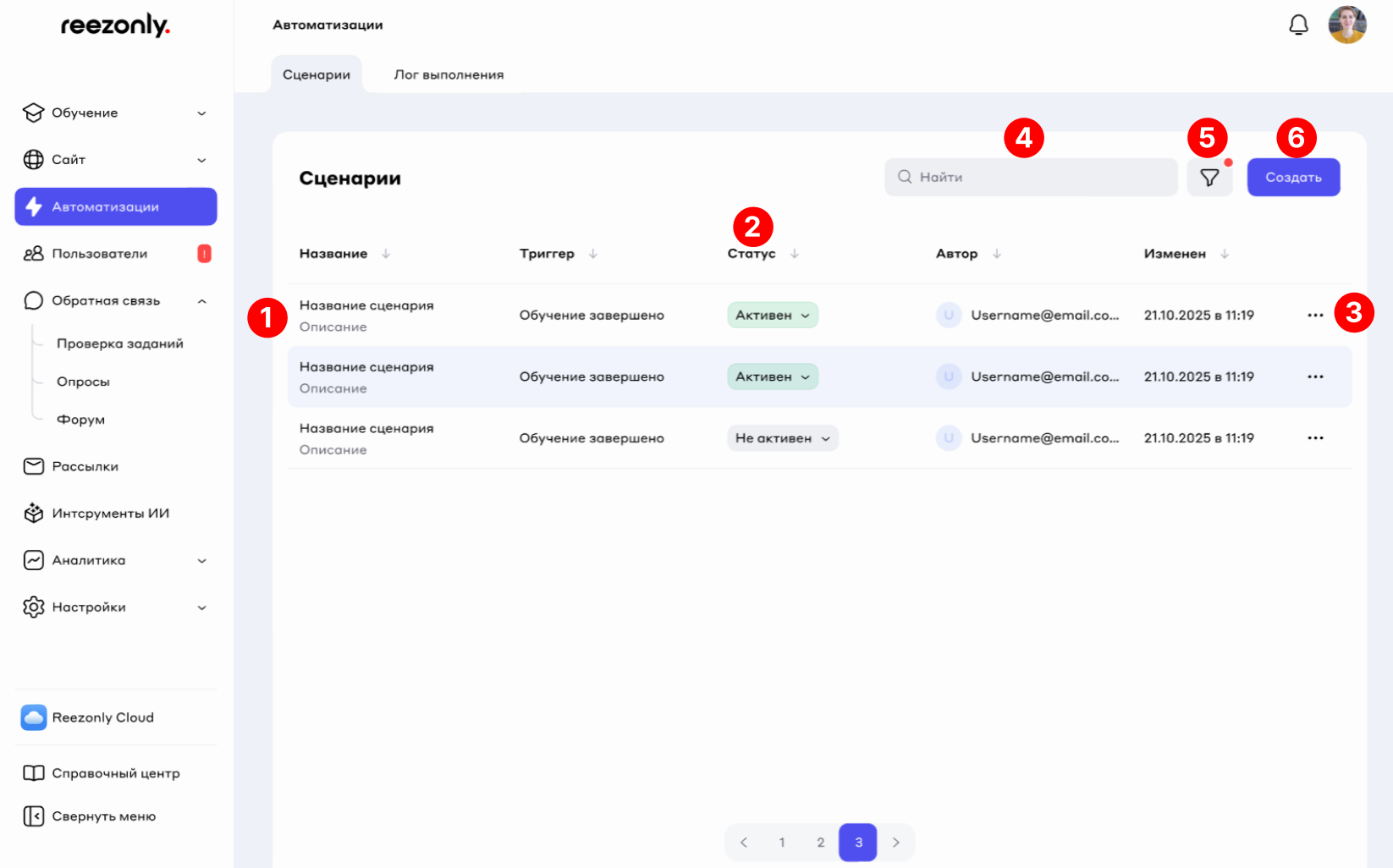
Task: Open Пользователи in the sidebar menu
Action: (x=100, y=254)
